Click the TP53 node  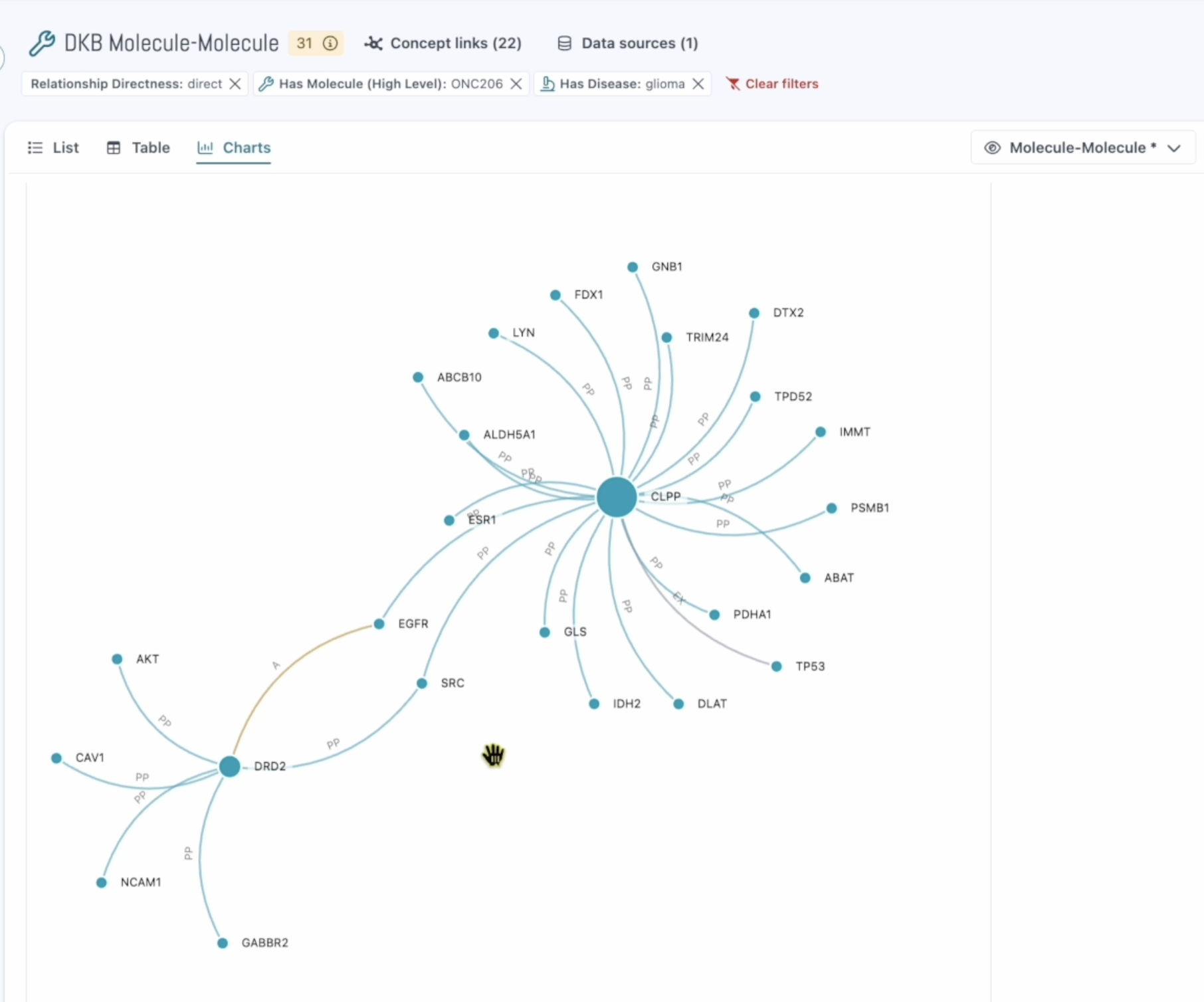777,666
